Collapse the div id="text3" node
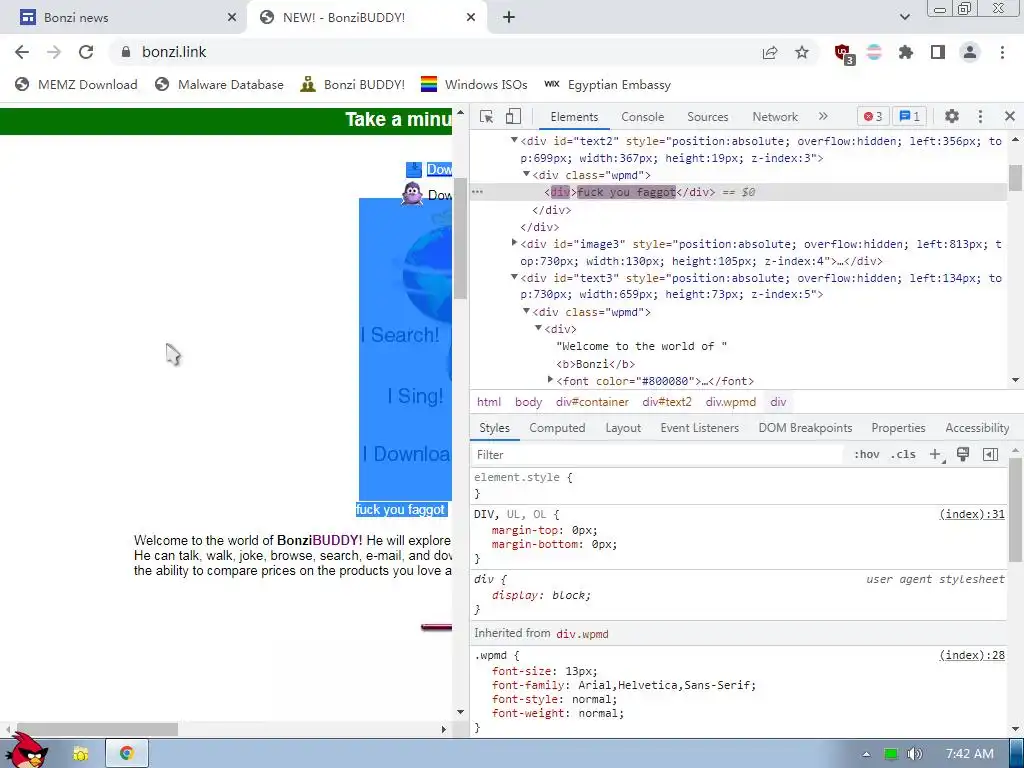The width and height of the screenshot is (1024, 768). coord(515,278)
